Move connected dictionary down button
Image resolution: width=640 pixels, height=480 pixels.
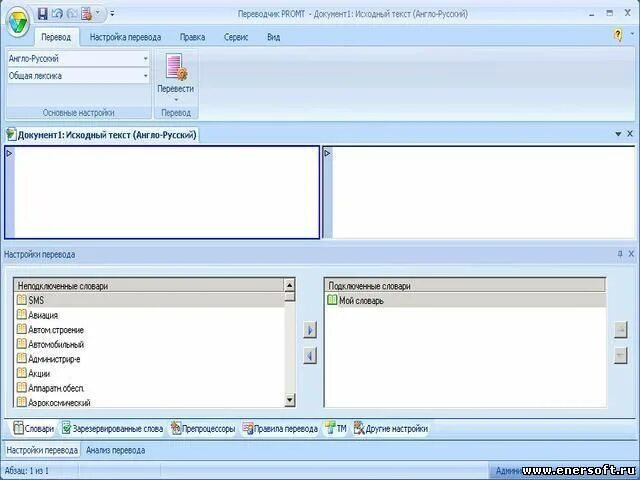620,356
